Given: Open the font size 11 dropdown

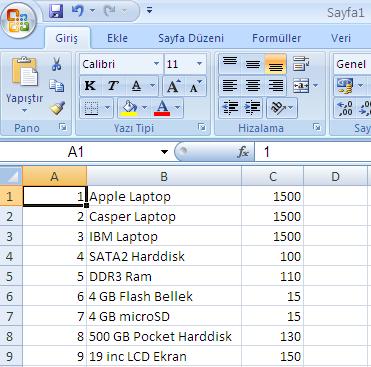Looking at the screenshot, I should [x=199, y=64].
